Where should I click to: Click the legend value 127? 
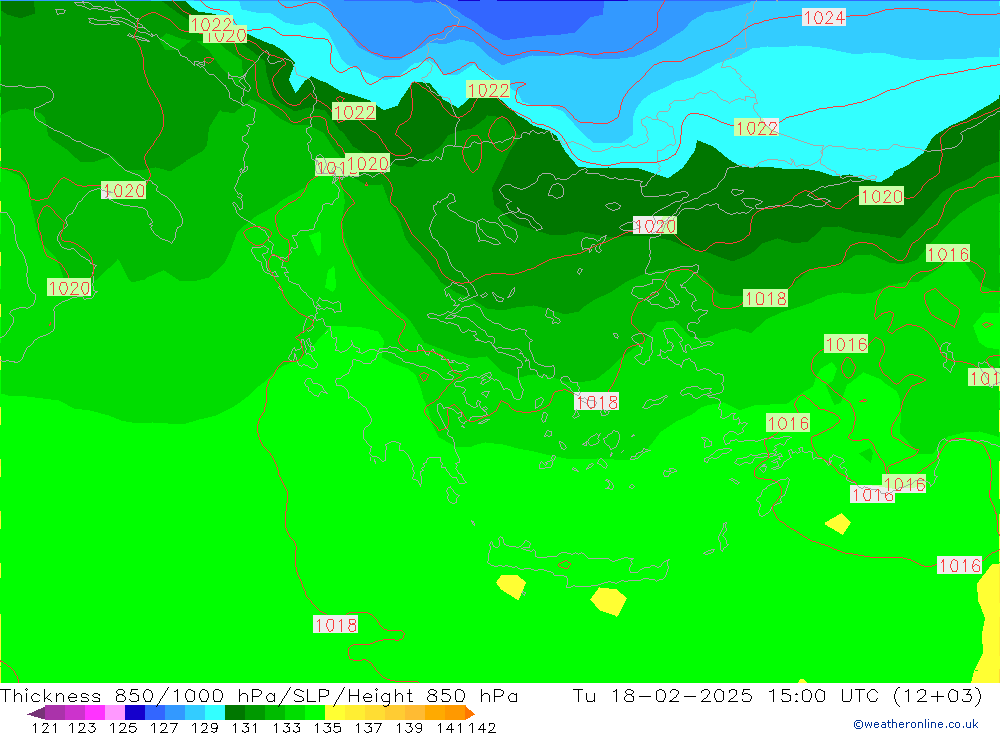coord(164,727)
